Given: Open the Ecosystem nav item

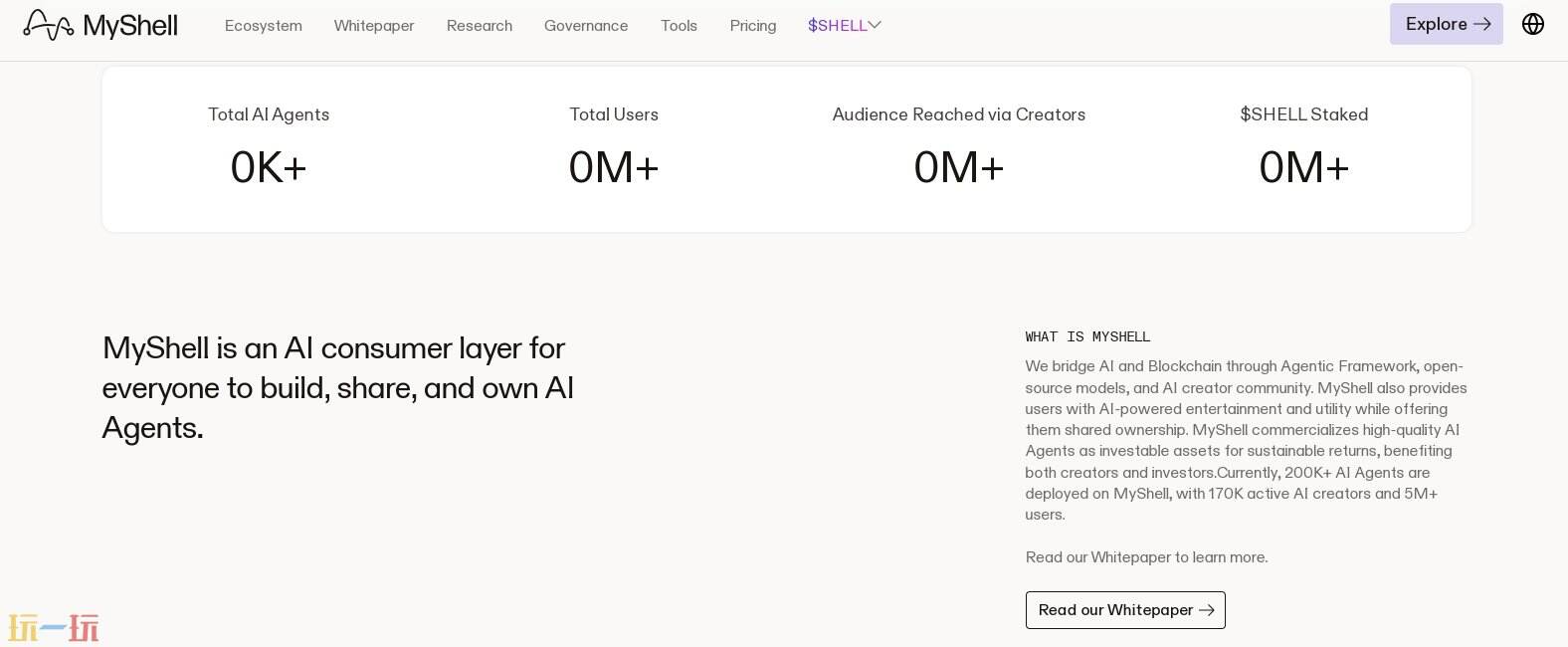Looking at the screenshot, I should (264, 25).
